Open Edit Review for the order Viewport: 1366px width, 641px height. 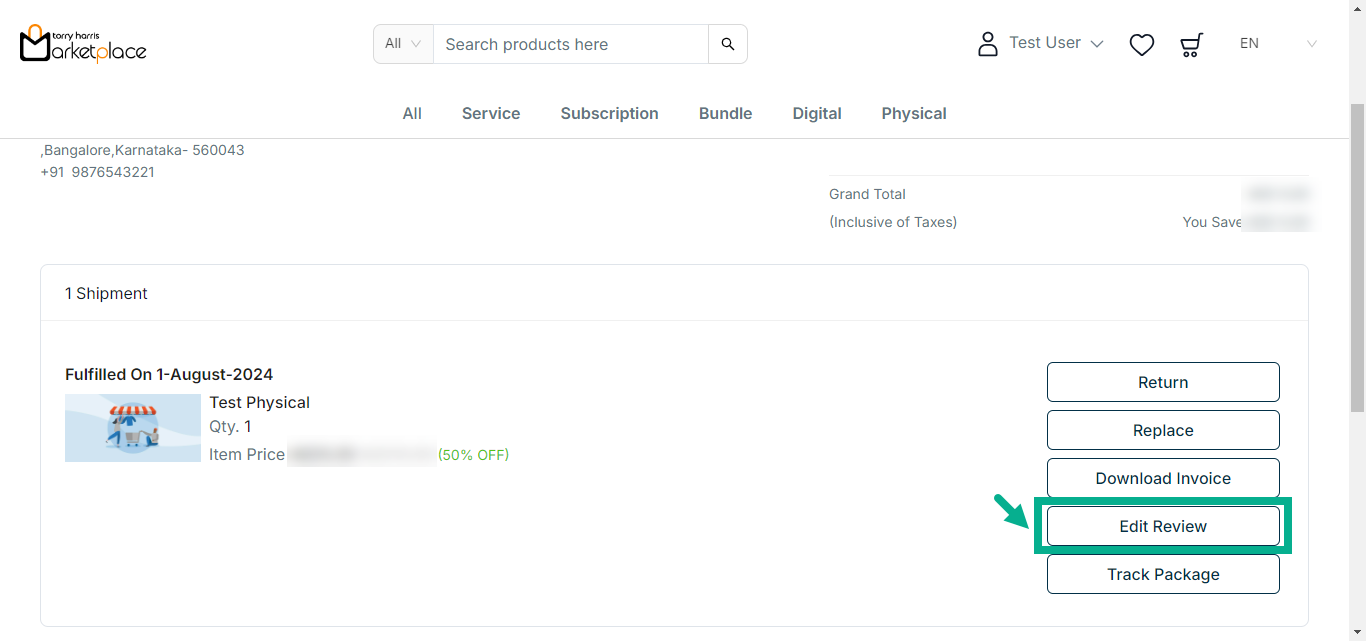(1163, 526)
